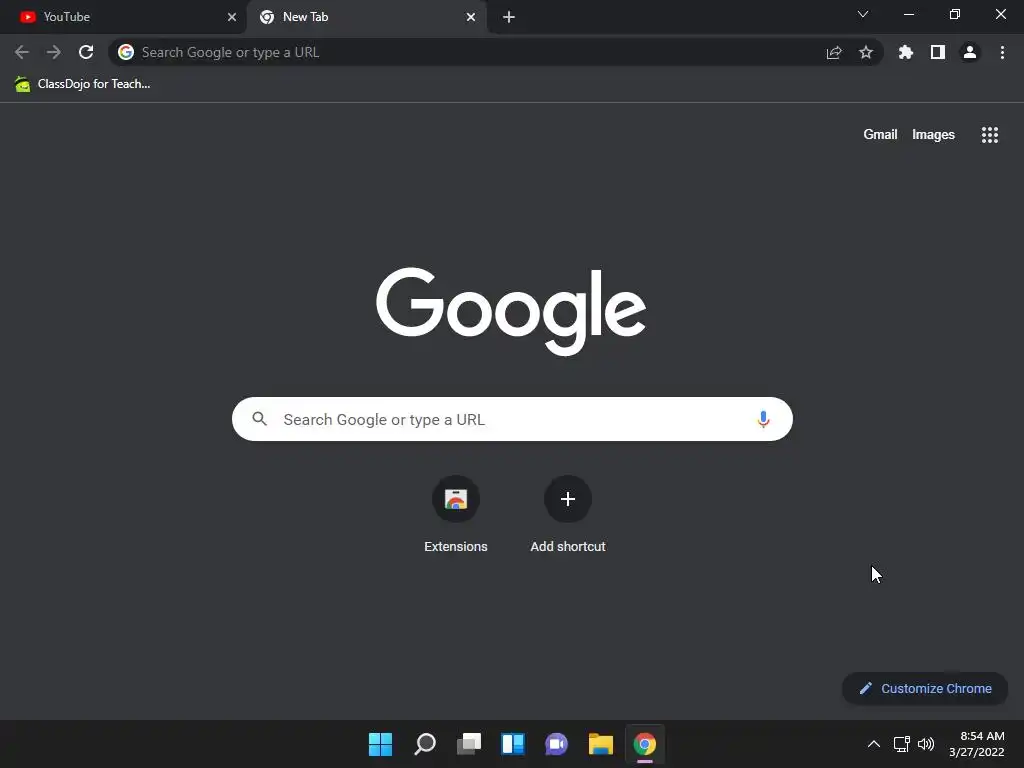This screenshot has width=1024, height=768.
Task: Open the Google apps grid
Action: 990,135
